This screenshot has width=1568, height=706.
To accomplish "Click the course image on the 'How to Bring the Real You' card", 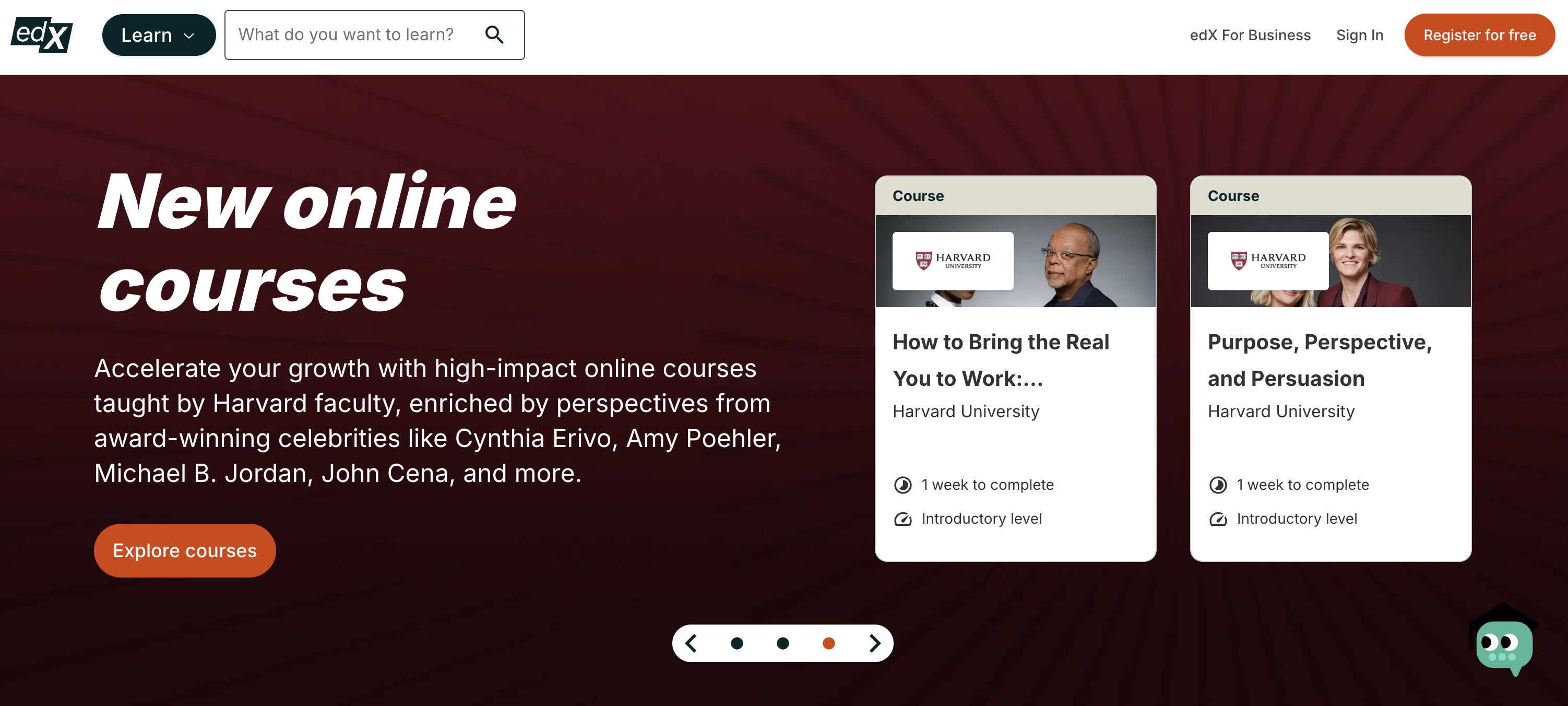I will click(1015, 261).
